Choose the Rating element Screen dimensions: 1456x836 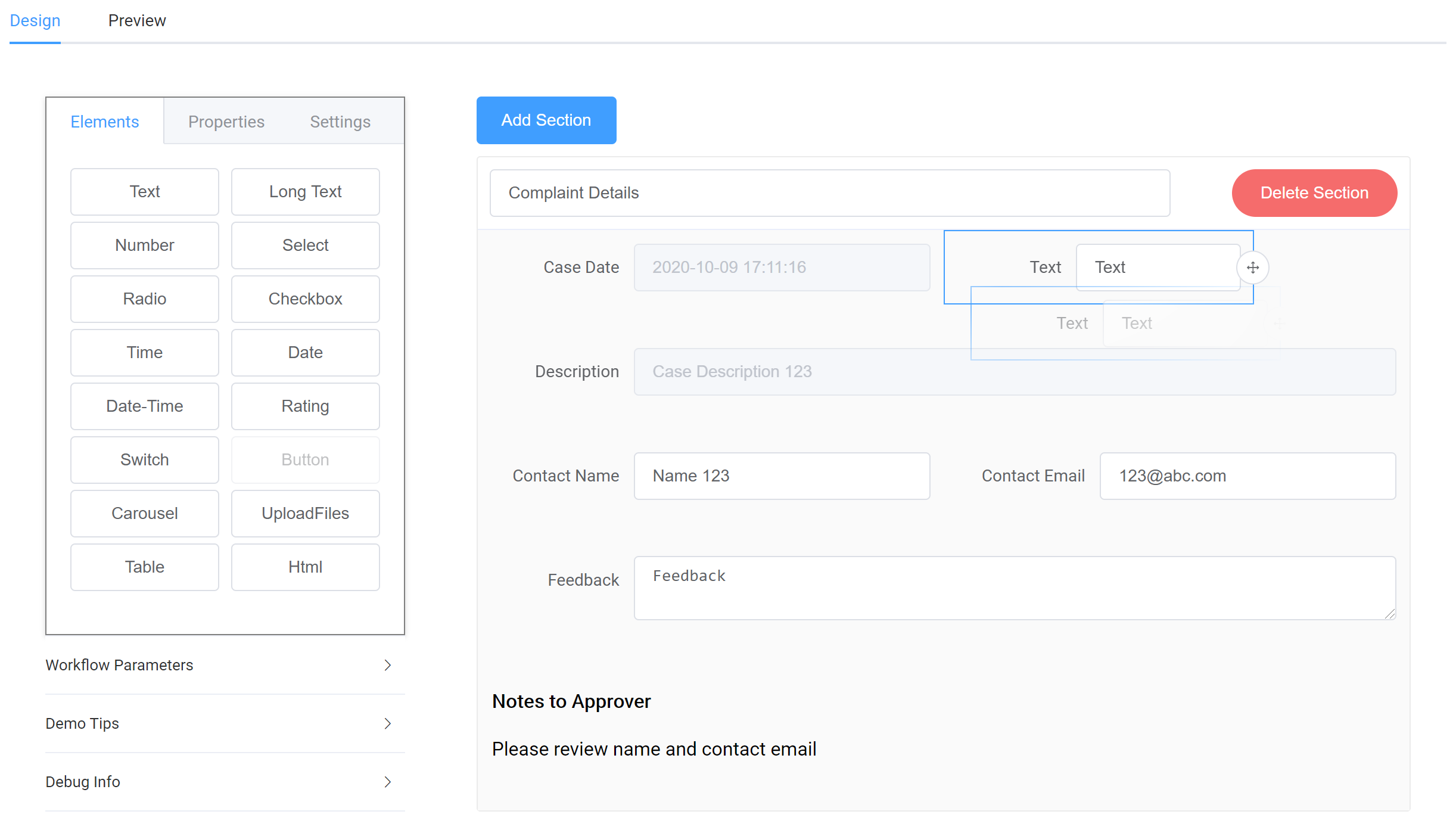[x=306, y=406]
